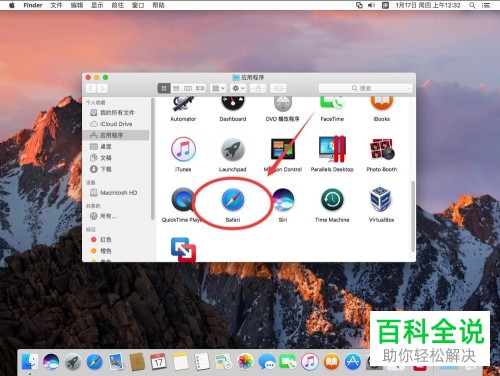Select 所有… under shared in sidebar
500x376 pixels.
pyautogui.click(x=117, y=216)
